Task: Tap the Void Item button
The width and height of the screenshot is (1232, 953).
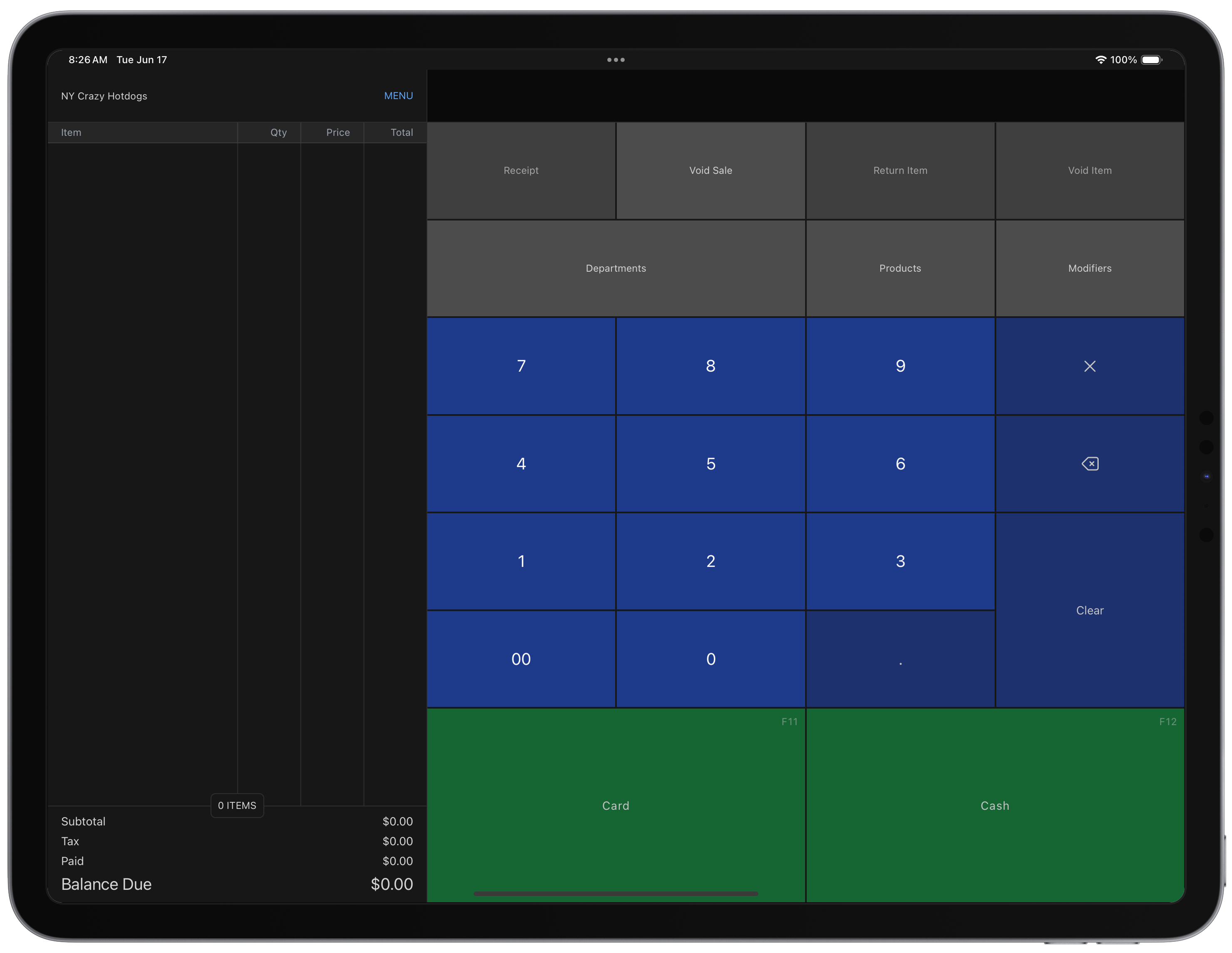Action: 1089,170
